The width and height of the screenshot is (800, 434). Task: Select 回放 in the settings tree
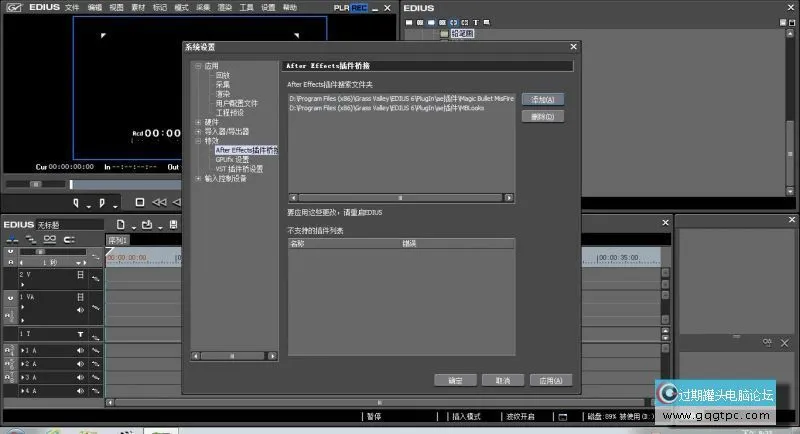click(222, 75)
